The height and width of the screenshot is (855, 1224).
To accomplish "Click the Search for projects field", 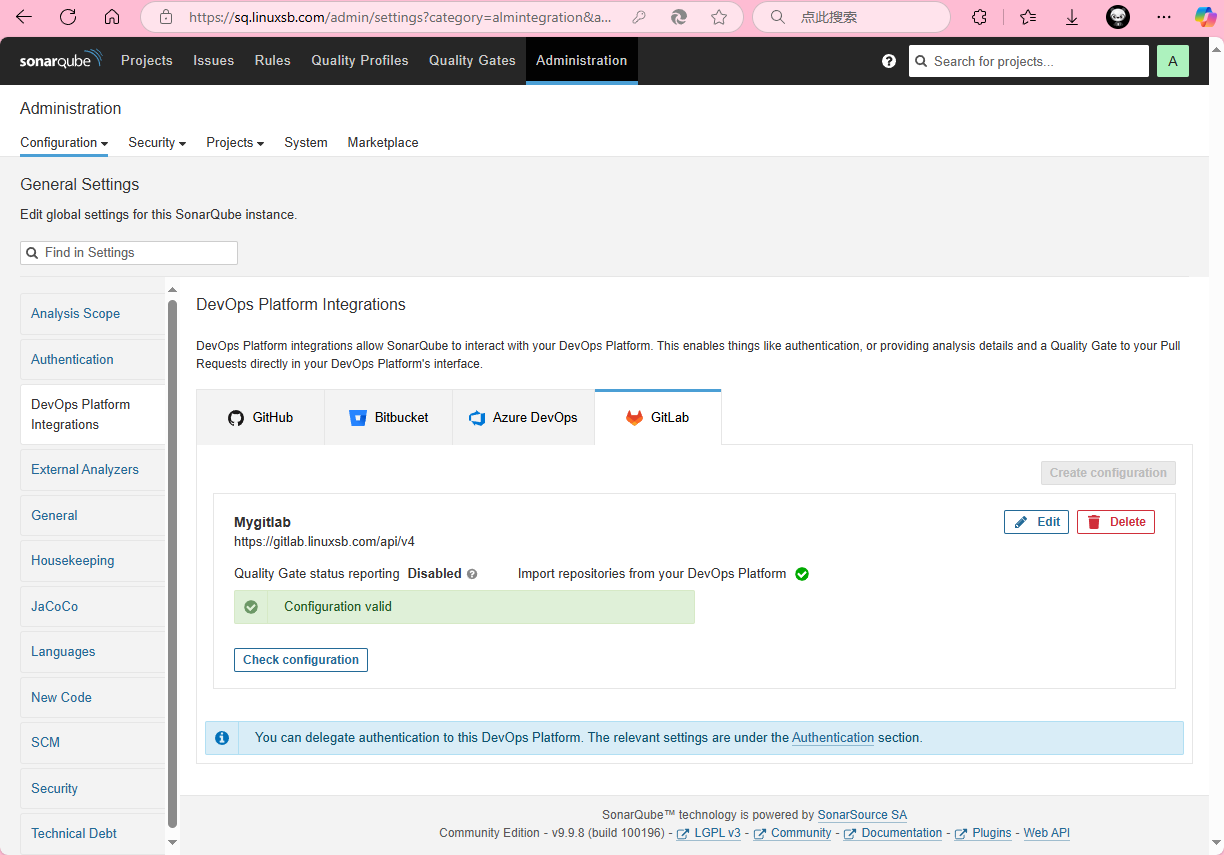I will (x=1029, y=61).
